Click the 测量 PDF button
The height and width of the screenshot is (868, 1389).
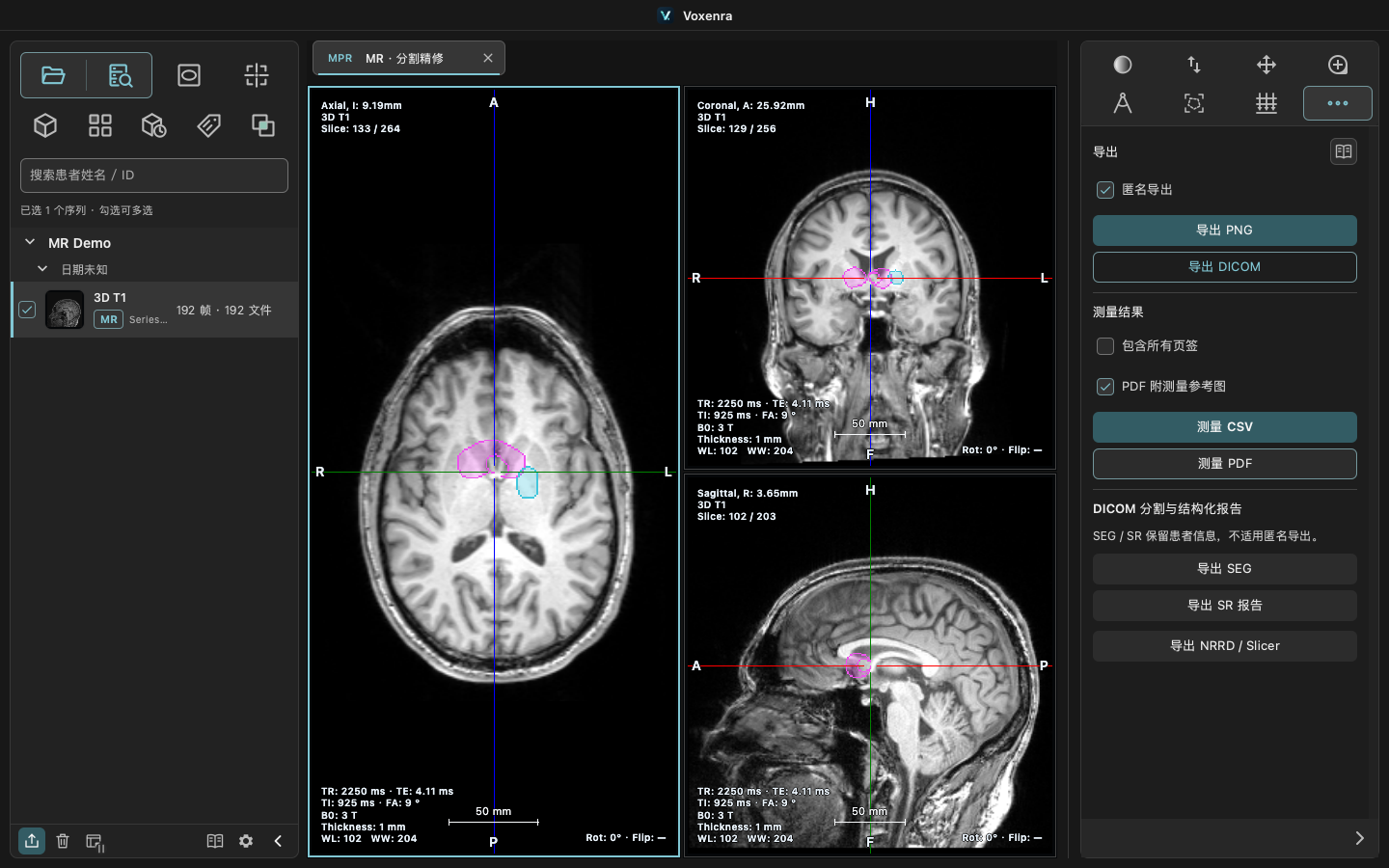tap(1225, 464)
